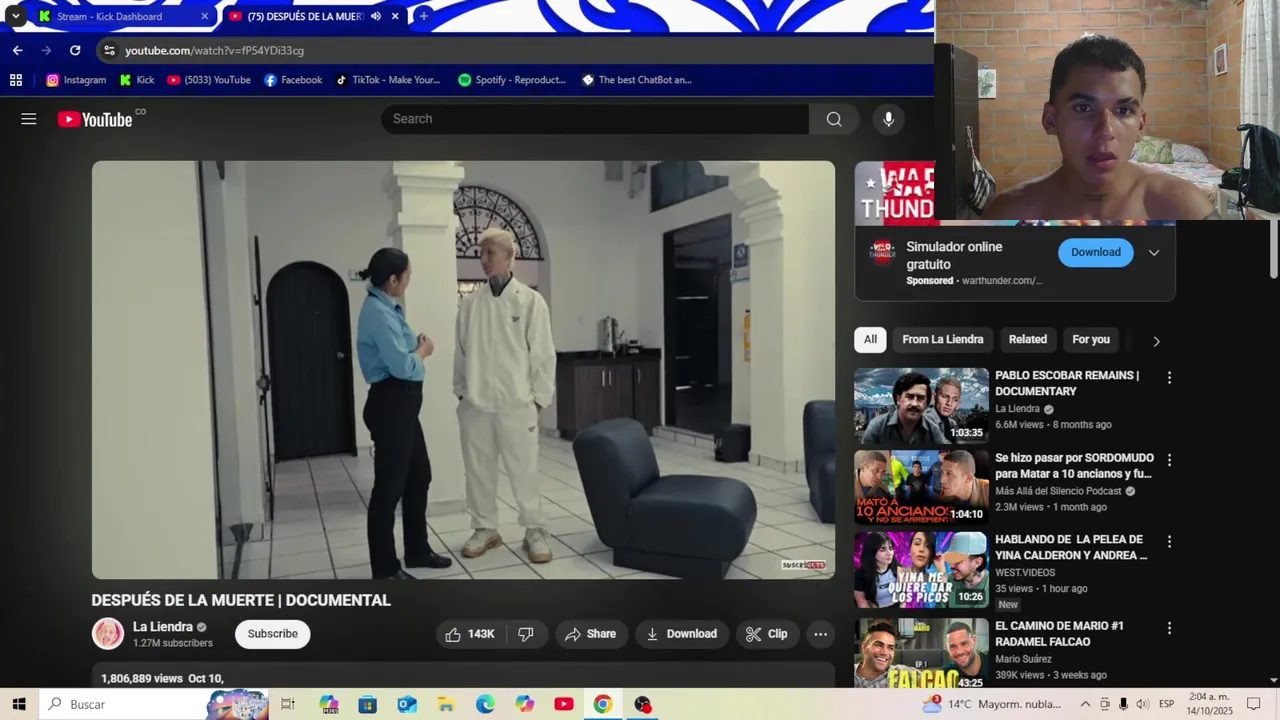Screen dimensions: 1280x720
Task: Select From La Liendra filter chip
Action: click(x=943, y=340)
